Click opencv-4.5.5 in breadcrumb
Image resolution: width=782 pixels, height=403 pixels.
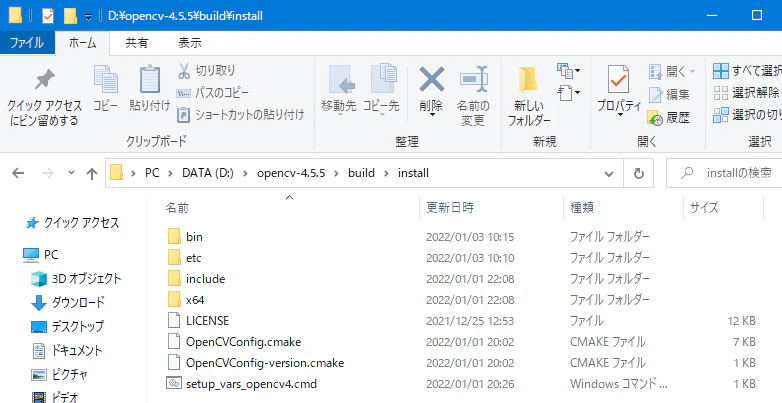(291, 173)
